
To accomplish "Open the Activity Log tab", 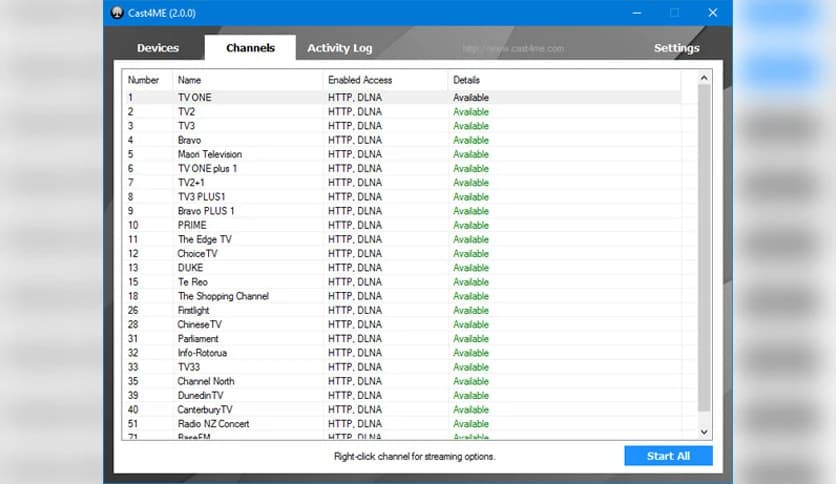I will tap(339, 48).
